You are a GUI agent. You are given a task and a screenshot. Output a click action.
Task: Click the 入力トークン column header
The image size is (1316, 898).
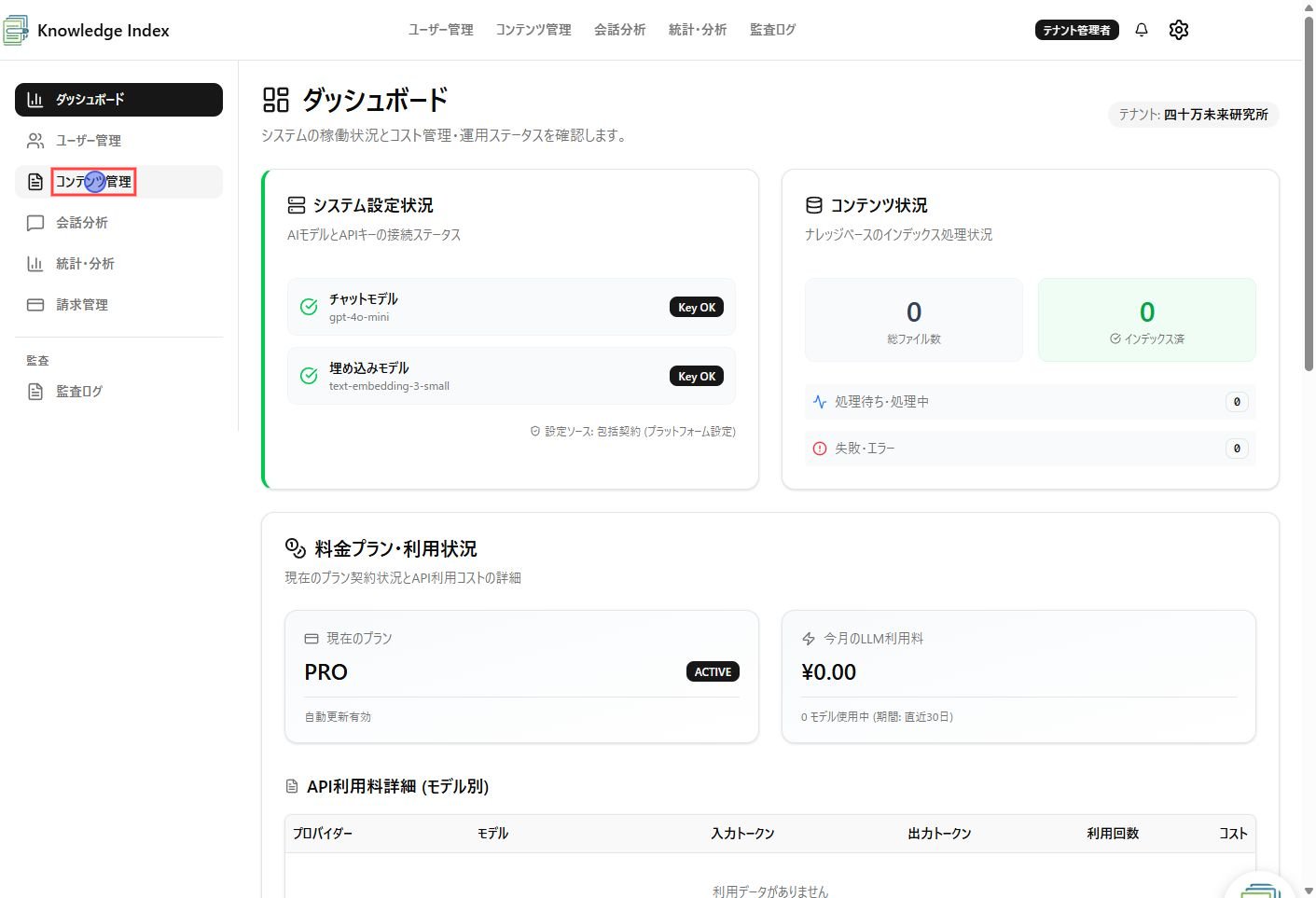tap(742, 834)
